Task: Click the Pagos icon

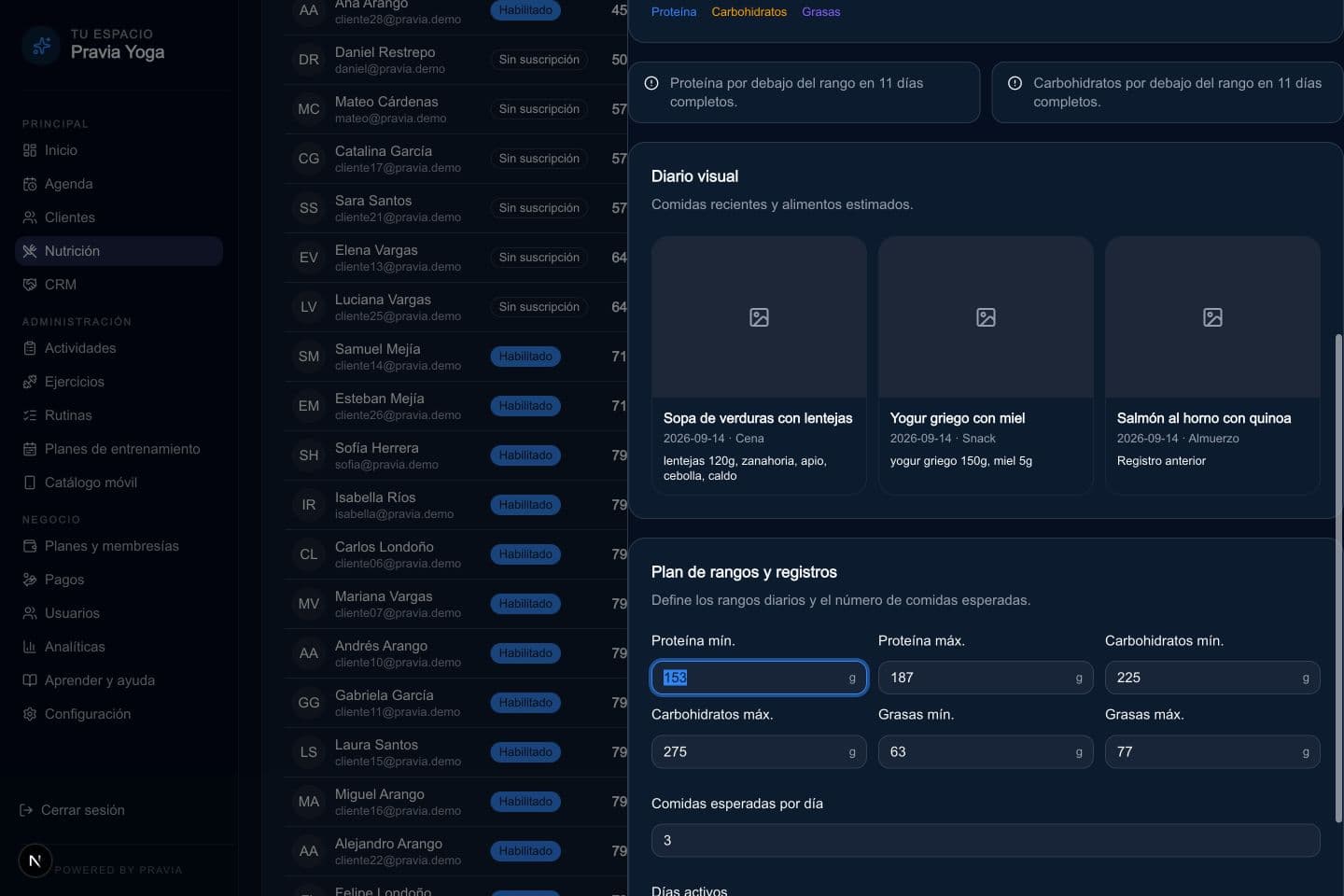Action: [x=30, y=580]
